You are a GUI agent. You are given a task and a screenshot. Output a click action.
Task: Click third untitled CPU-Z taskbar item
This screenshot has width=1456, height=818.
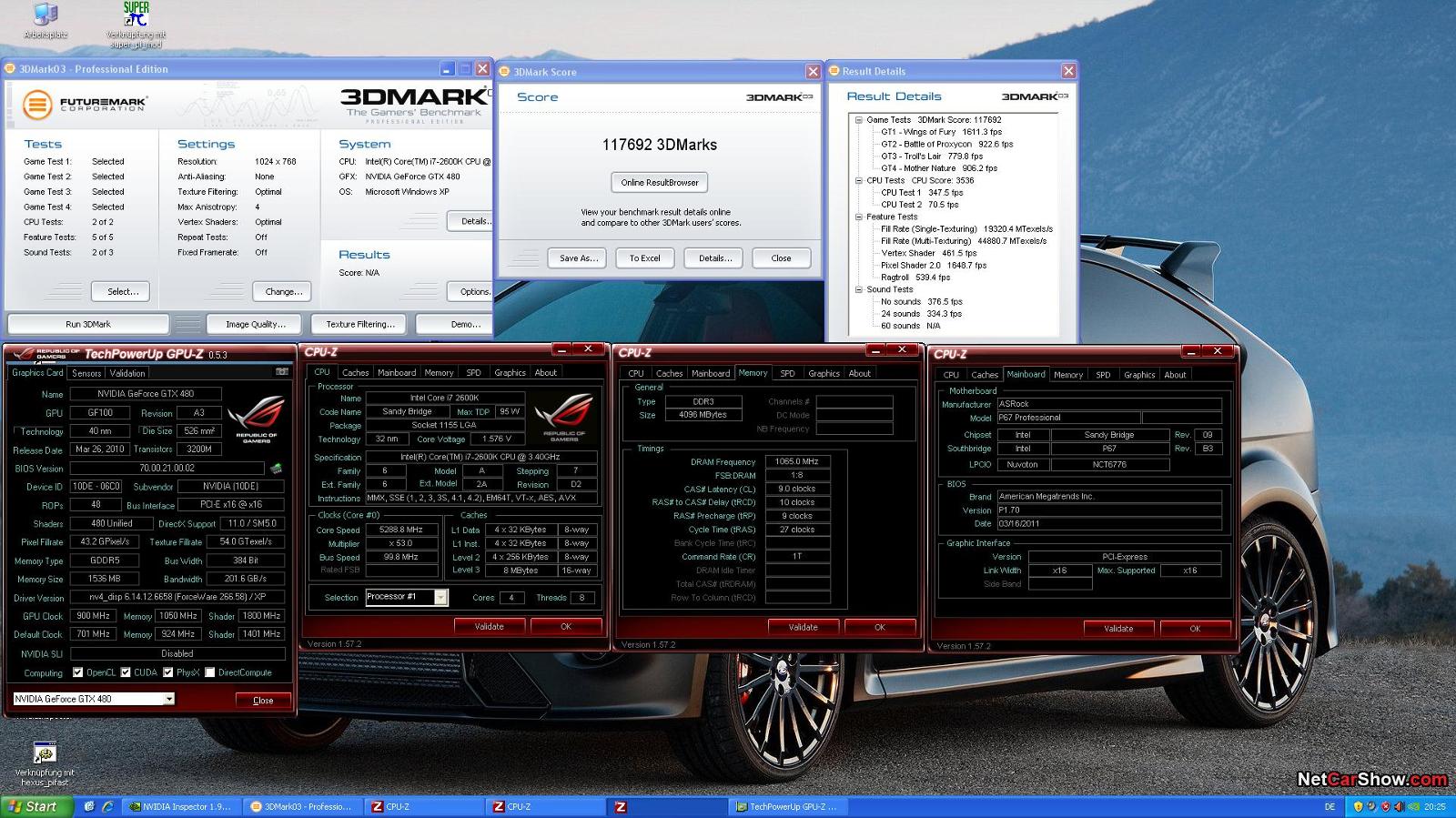[x=668, y=806]
